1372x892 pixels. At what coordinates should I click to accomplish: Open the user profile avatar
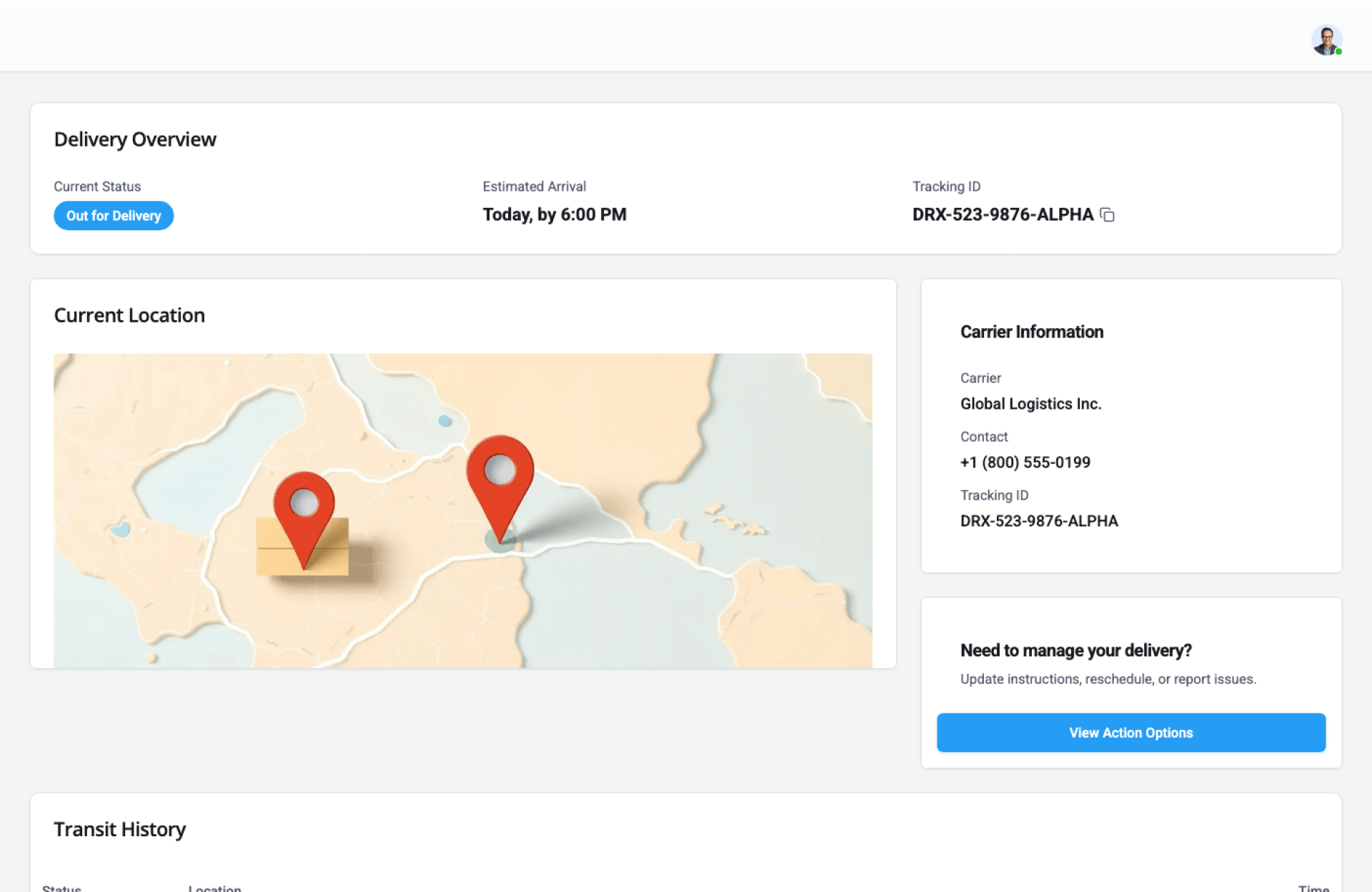pos(1326,40)
